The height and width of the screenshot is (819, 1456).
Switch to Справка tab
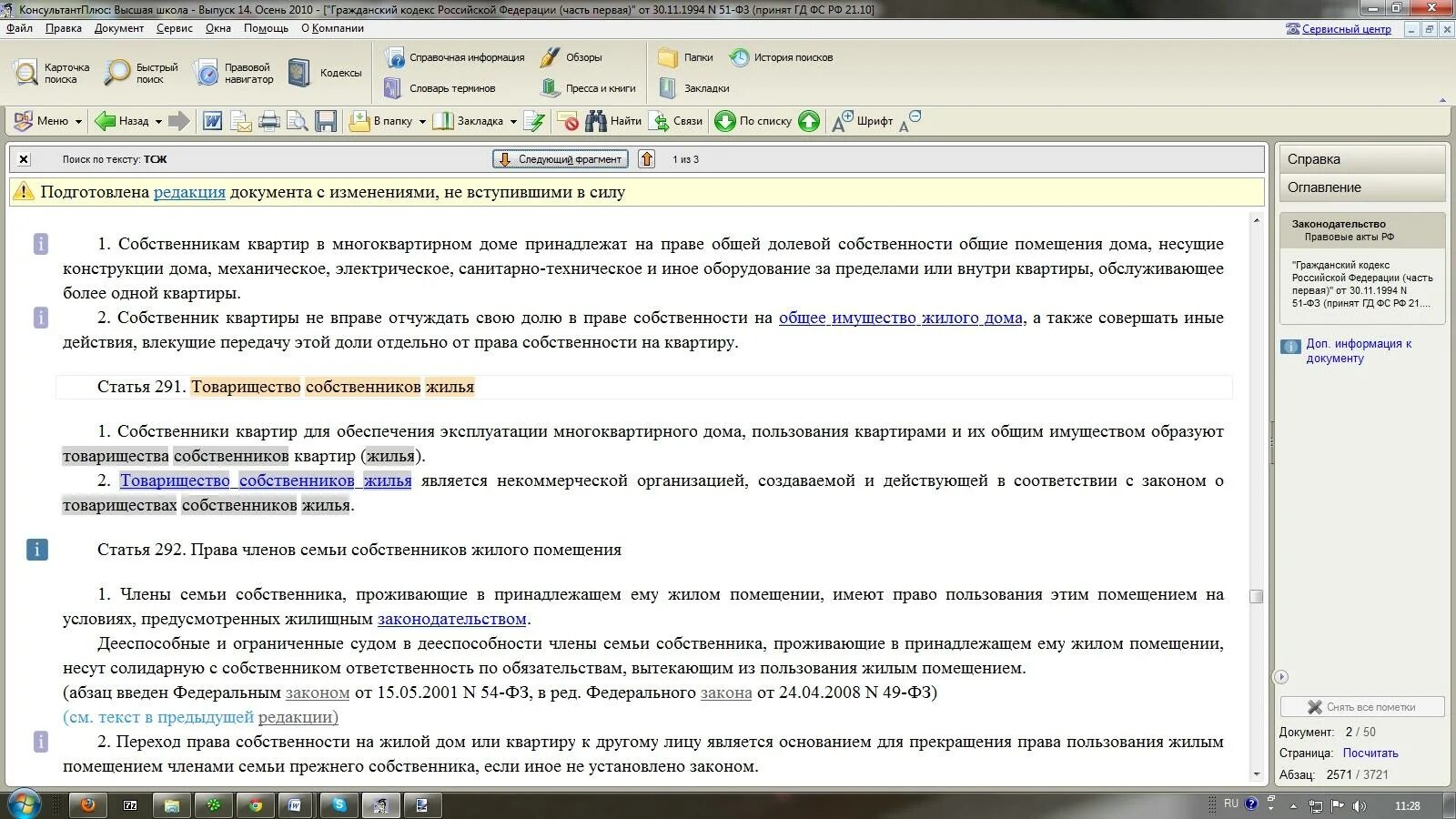coord(1360,159)
